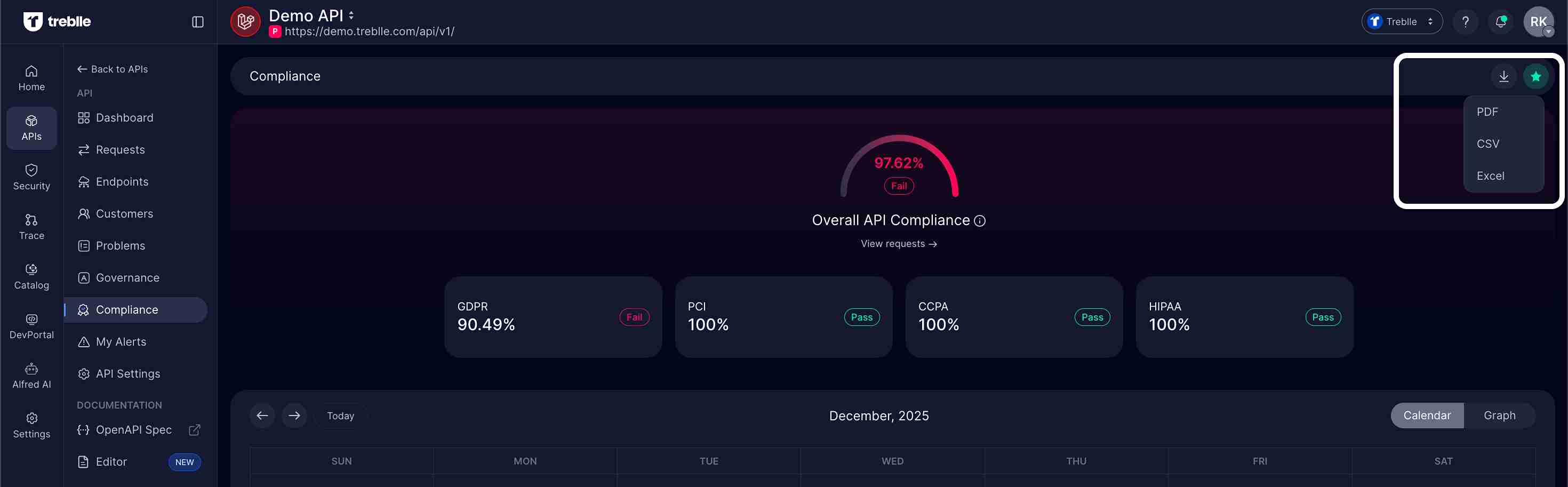Collapse the sidebar with the panel toggle
Viewport: 1568px width, 487px height.
[x=197, y=21]
